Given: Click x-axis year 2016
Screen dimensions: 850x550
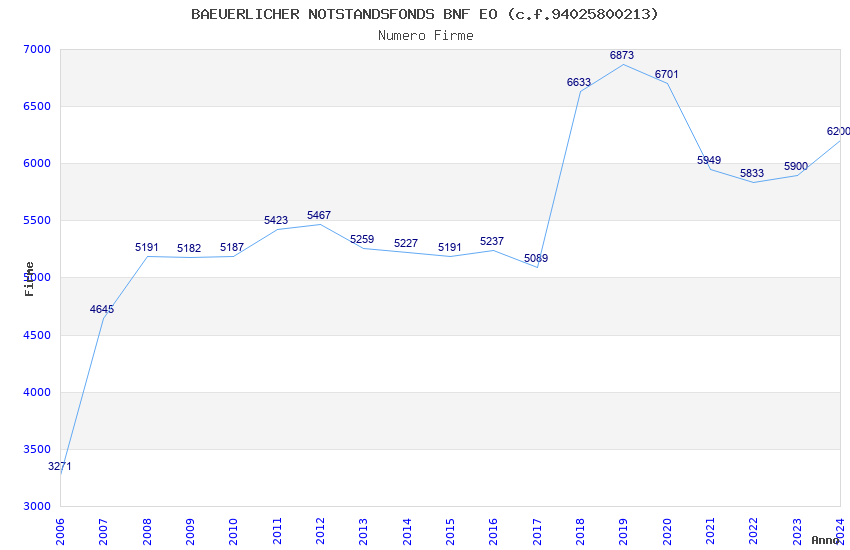Looking at the screenshot, I should click(x=494, y=532).
